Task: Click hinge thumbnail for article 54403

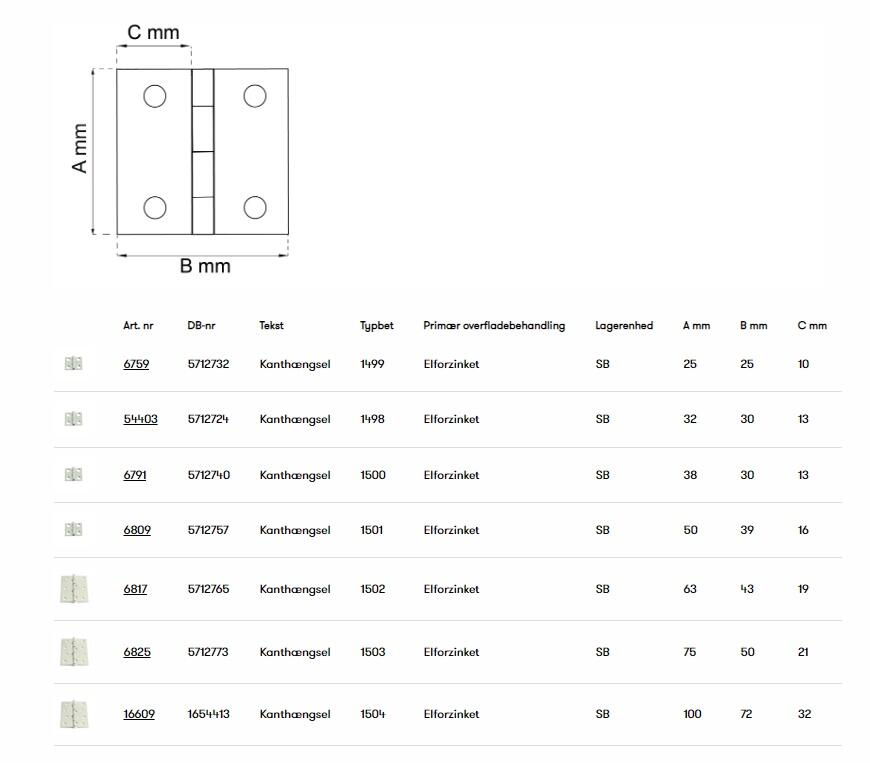Action: (73, 419)
